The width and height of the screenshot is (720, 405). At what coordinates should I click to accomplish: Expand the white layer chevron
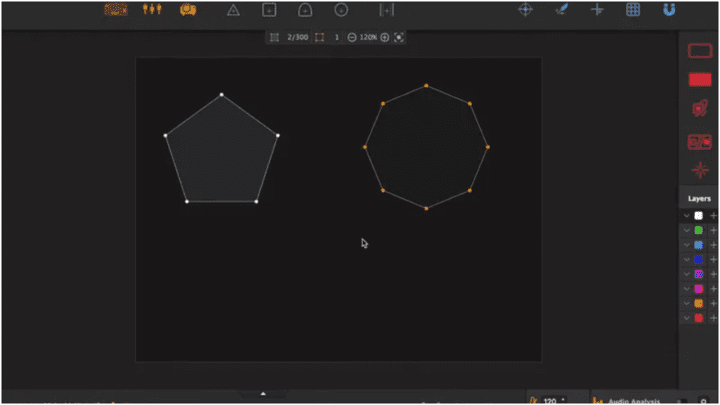[686, 215]
